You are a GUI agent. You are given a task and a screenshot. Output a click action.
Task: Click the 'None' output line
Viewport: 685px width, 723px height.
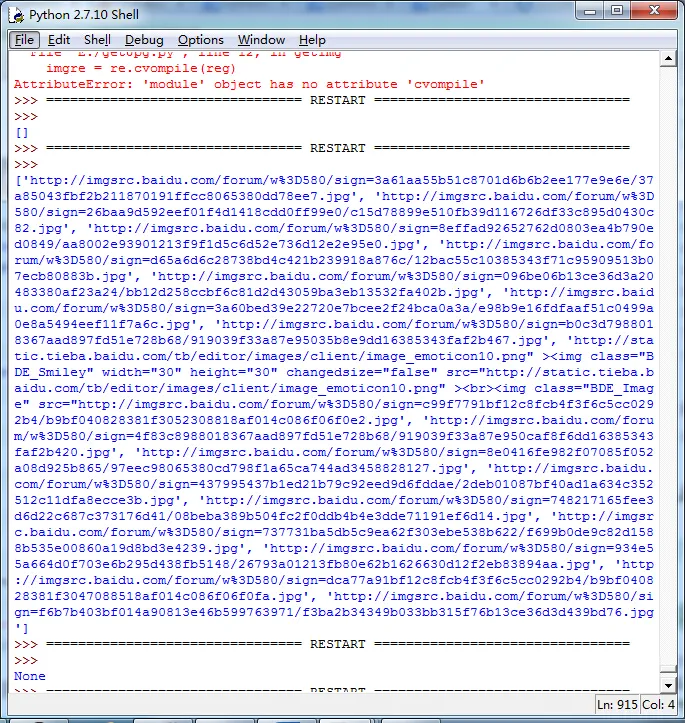pyautogui.click(x=30, y=676)
